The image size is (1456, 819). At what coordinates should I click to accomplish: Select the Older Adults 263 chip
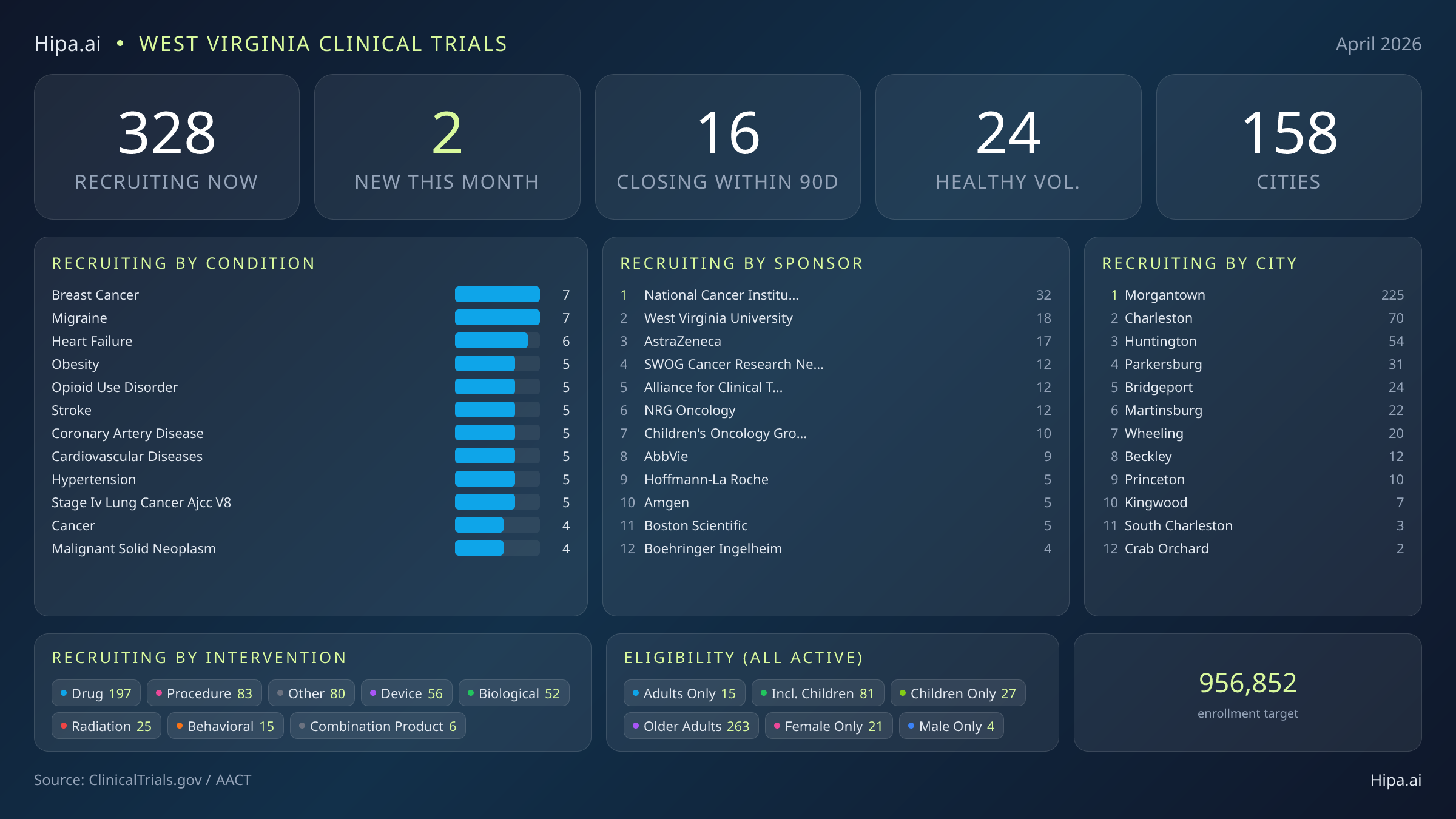tap(691, 726)
